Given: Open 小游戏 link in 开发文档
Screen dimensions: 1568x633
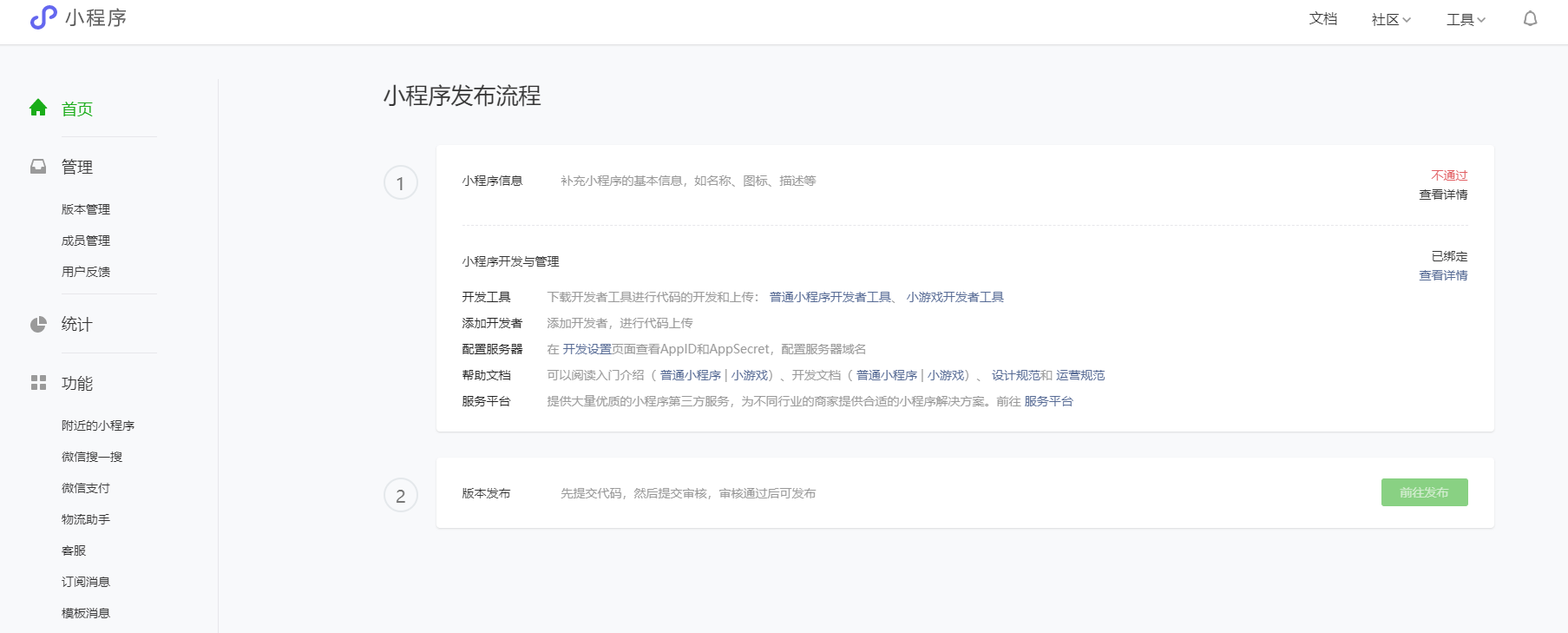Looking at the screenshot, I should point(946,375).
